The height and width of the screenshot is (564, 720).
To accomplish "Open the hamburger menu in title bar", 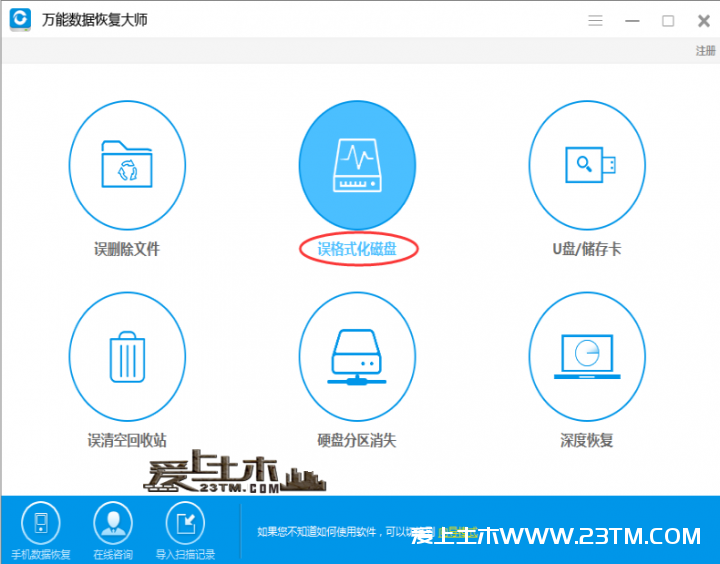I will pyautogui.click(x=595, y=21).
